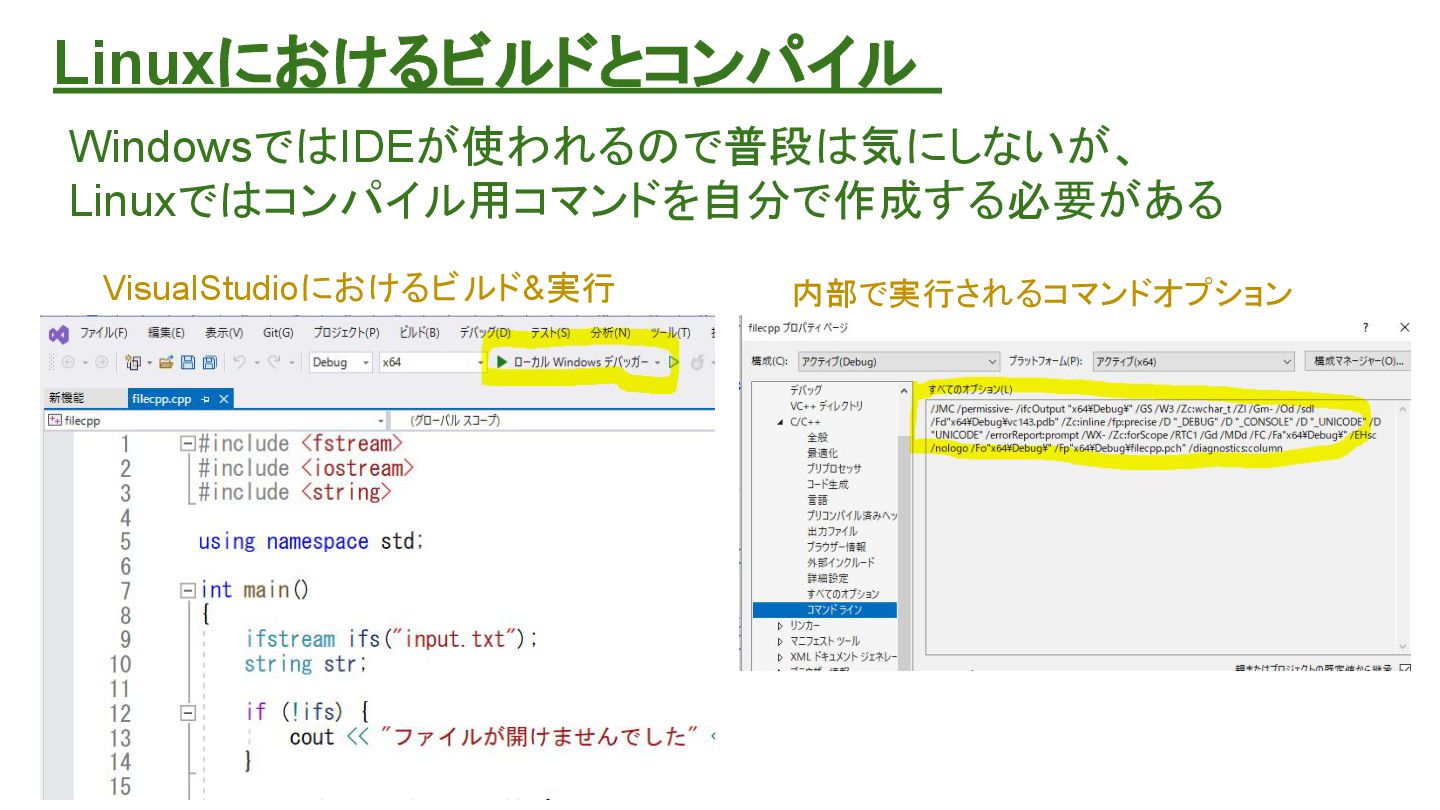Select デバッグ in property tree
The width and height of the screenshot is (1440, 810).
[x=806, y=390]
